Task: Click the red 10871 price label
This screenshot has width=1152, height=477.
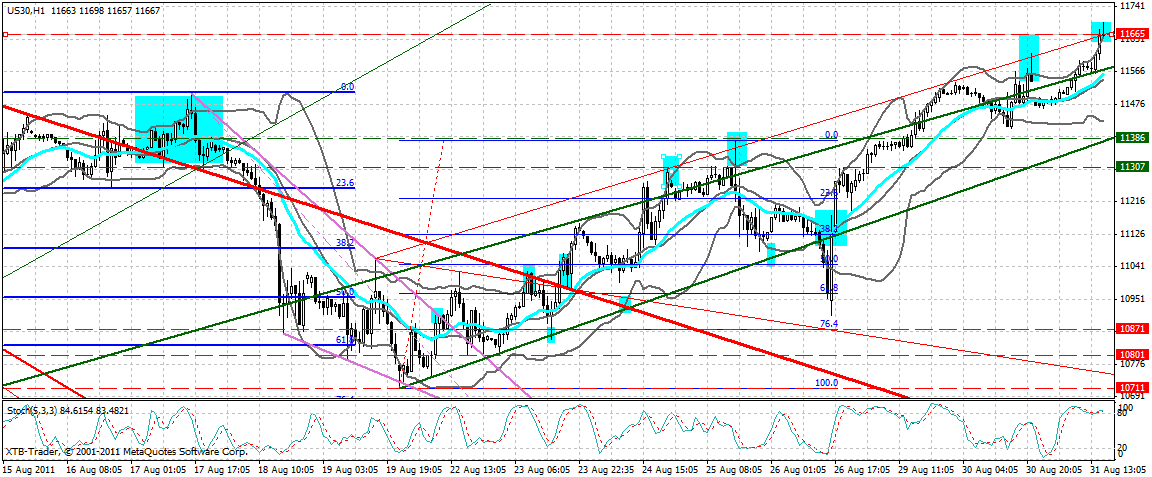Action: click(1130, 329)
